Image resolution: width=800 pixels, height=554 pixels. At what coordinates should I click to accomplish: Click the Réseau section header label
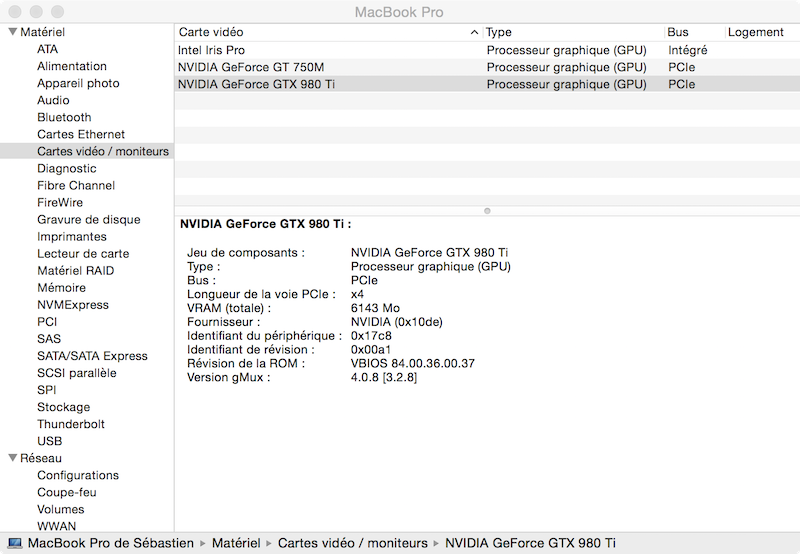tap(41, 458)
